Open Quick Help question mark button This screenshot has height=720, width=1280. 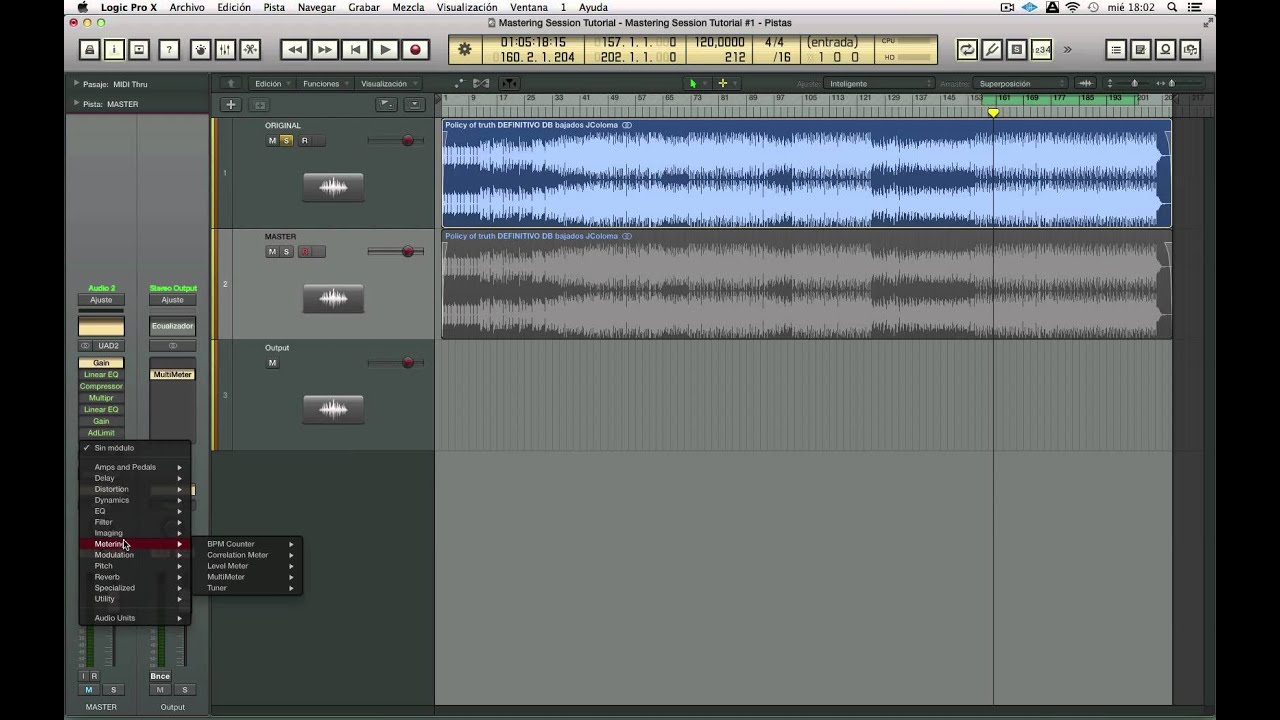169,49
